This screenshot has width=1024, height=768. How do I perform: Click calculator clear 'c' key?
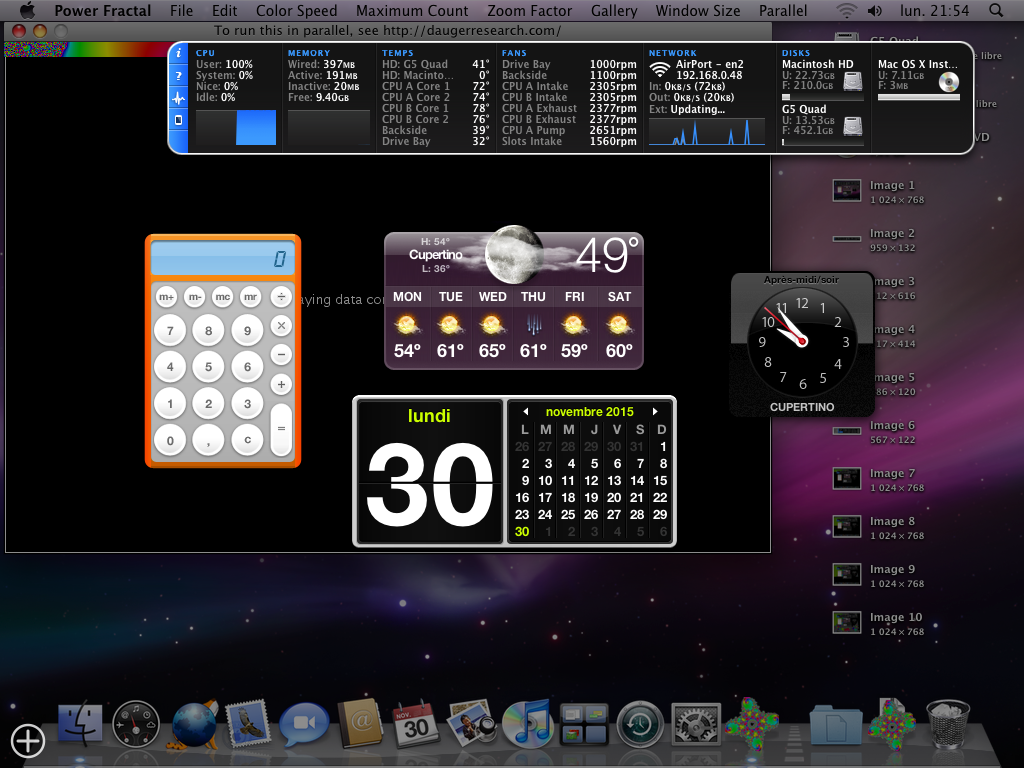coord(247,440)
